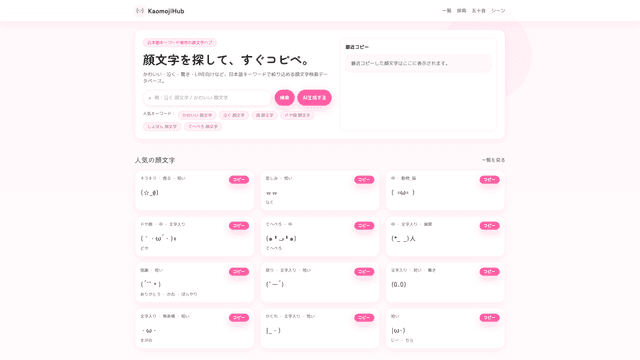Copy the なく crying kaomoji
This screenshot has width=640, height=360.
[x=364, y=180]
